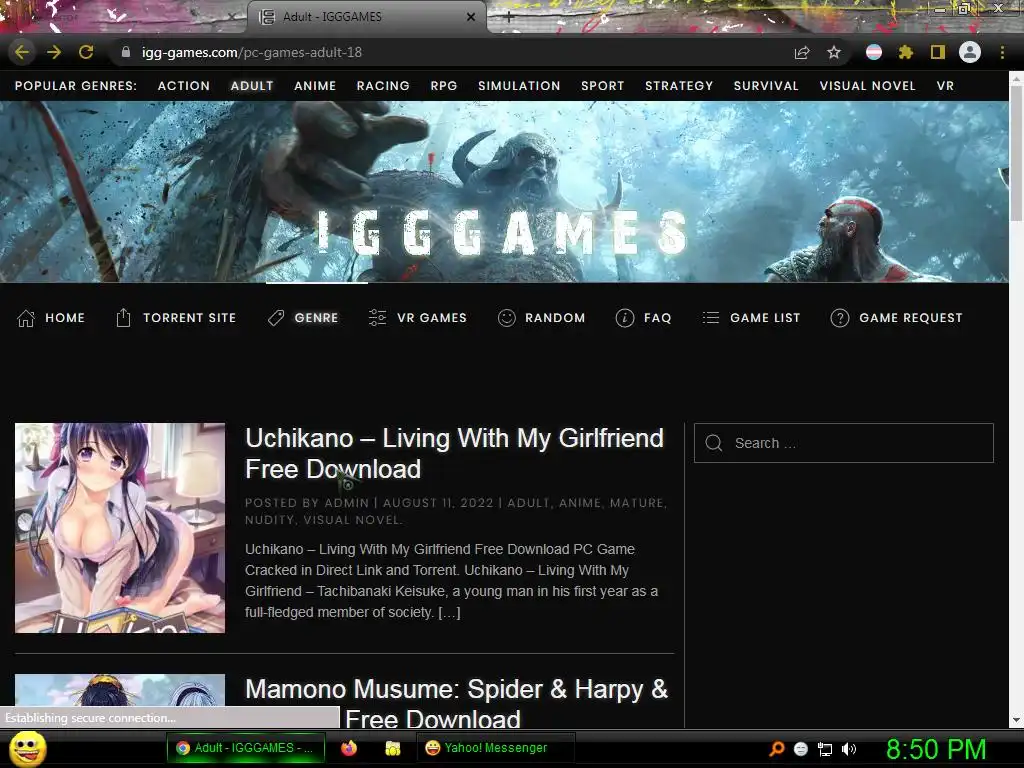Click the VR GAMES sliders icon

click(x=377, y=317)
